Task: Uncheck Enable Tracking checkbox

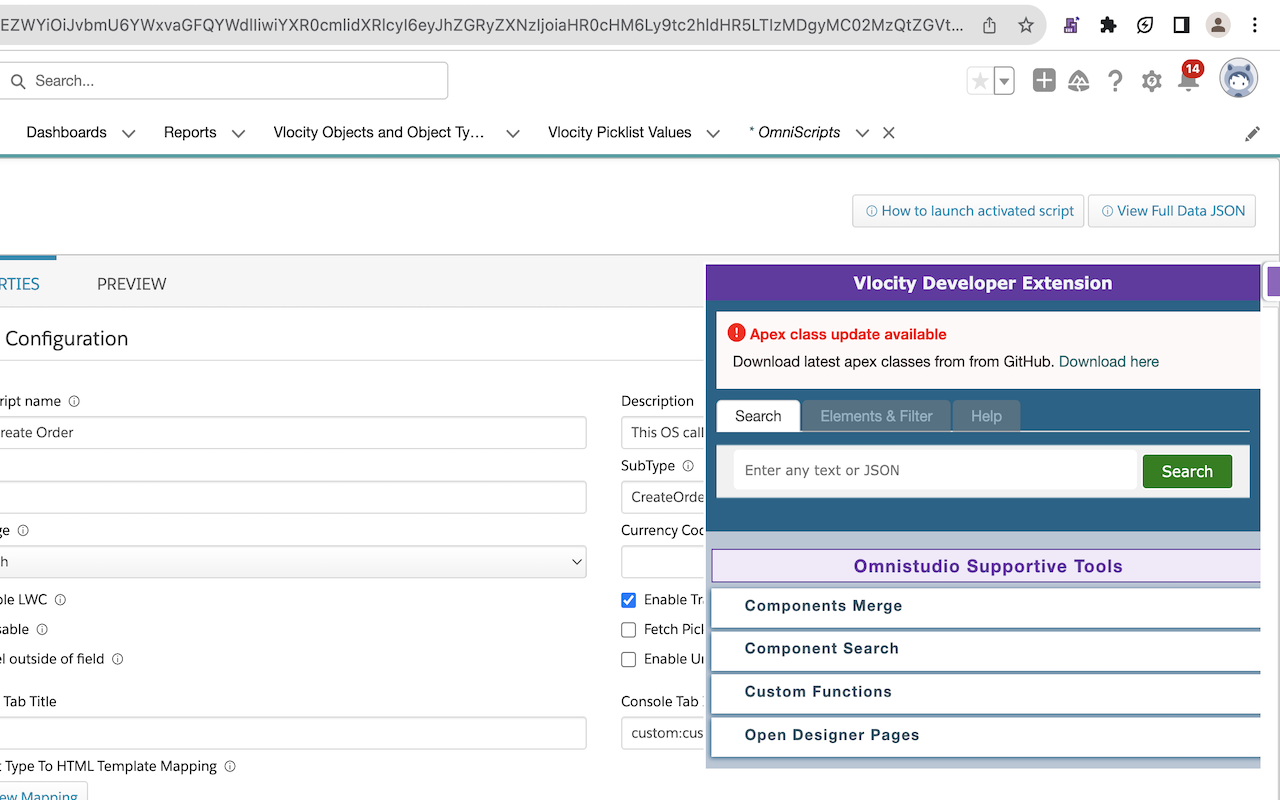Action: (628, 599)
